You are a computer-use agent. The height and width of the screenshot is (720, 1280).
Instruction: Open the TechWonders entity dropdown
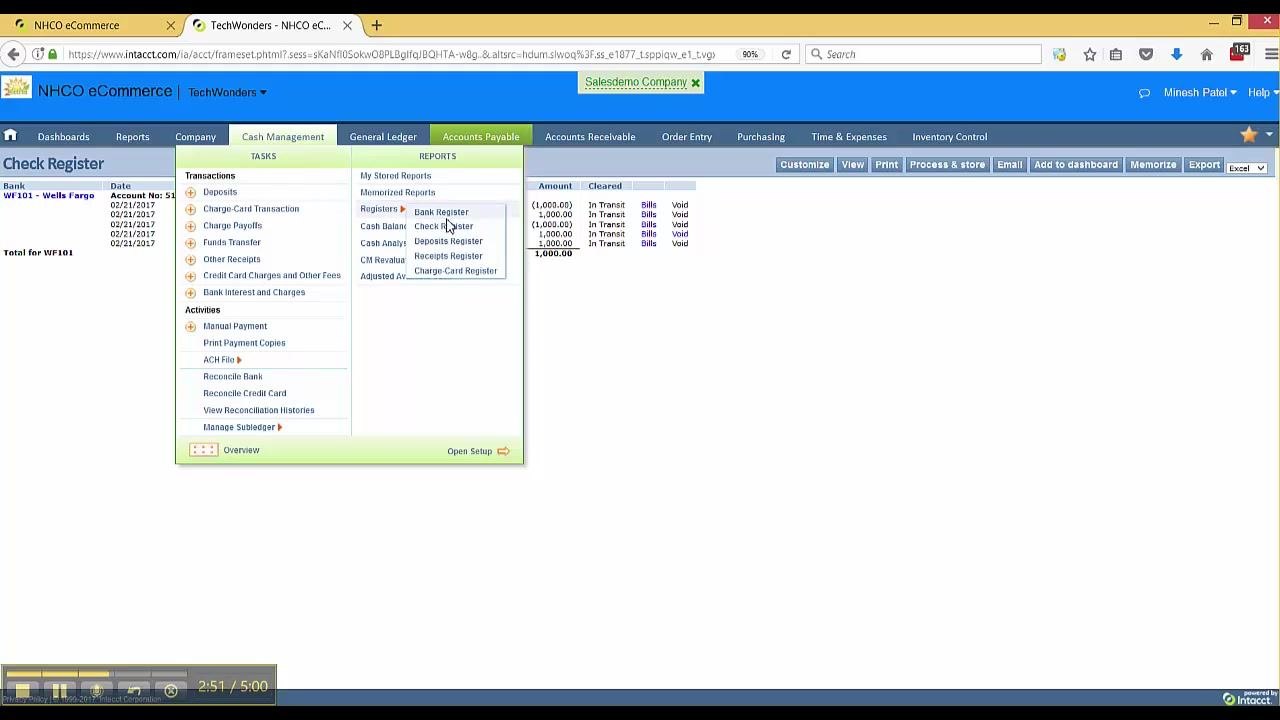(227, 92)
